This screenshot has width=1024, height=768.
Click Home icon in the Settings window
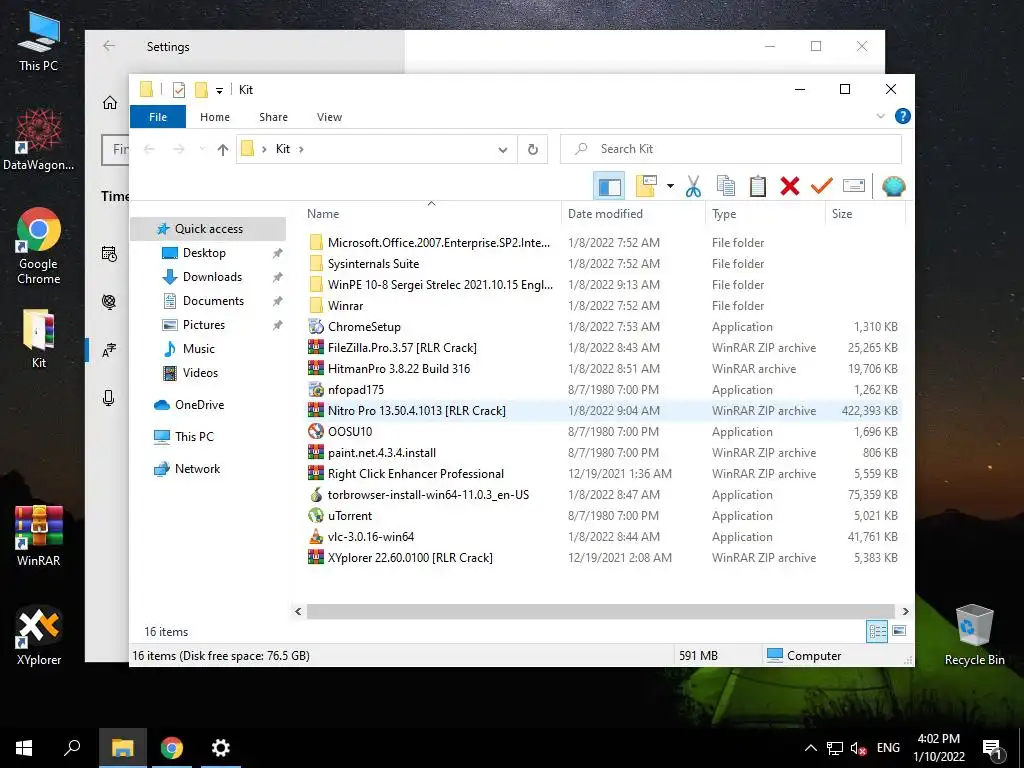coord(110,103)
